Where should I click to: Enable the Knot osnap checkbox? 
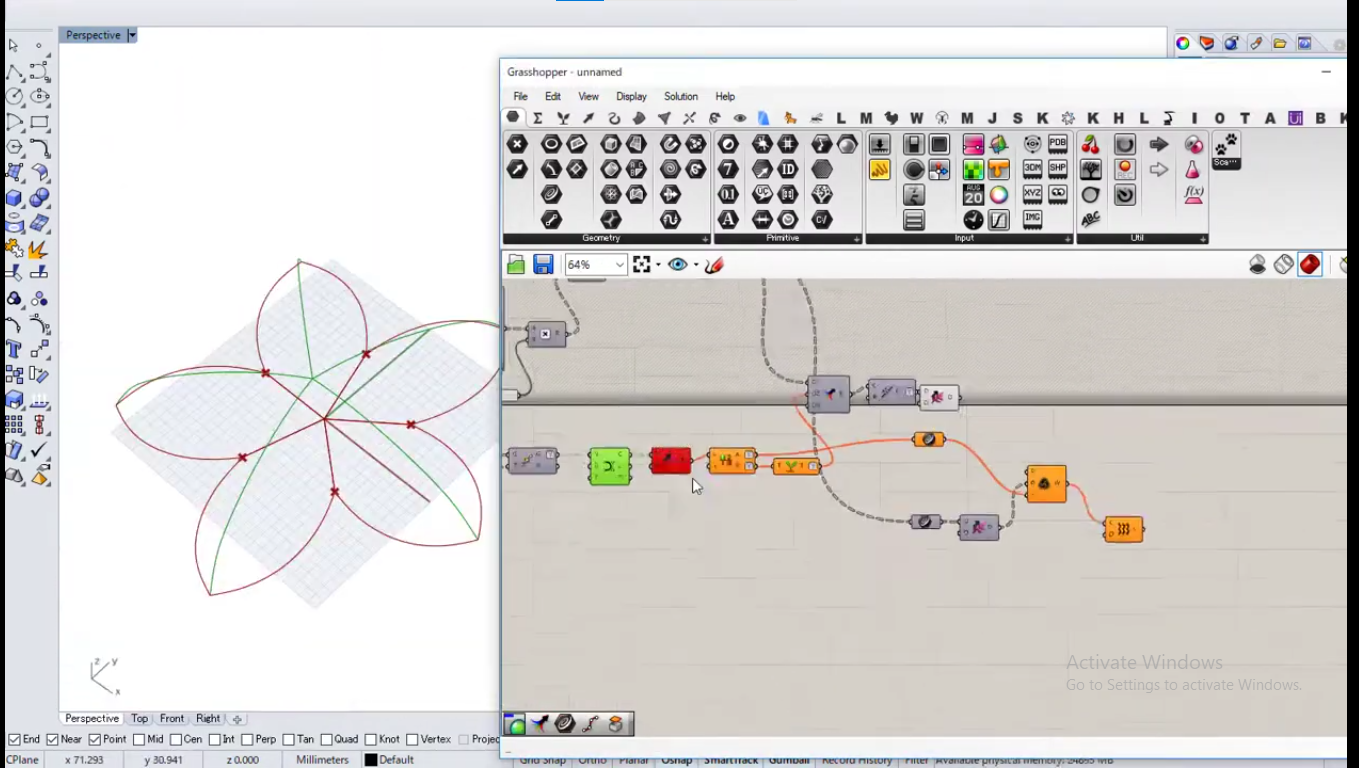pos(371,740)
